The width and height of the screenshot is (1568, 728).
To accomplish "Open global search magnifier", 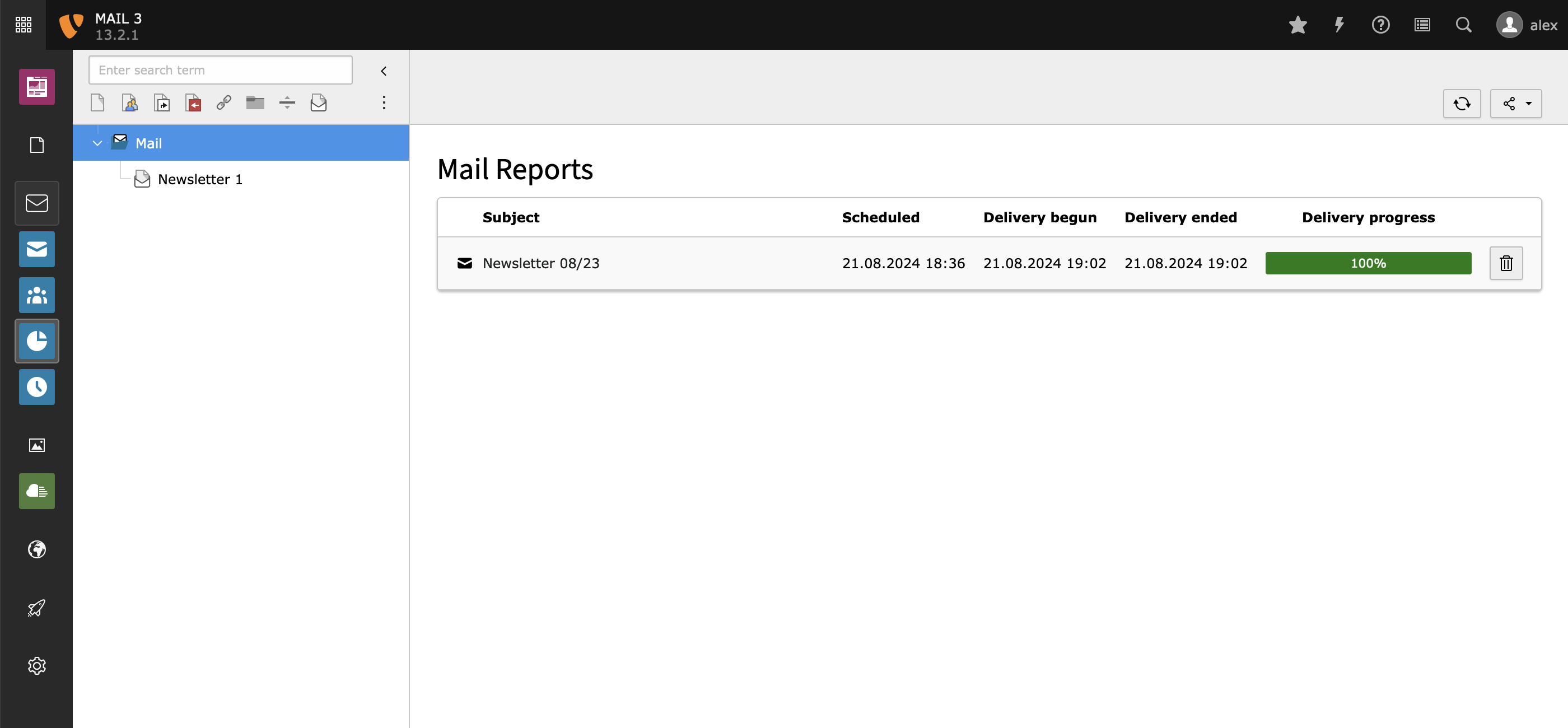I will (x=1463, y=25).
